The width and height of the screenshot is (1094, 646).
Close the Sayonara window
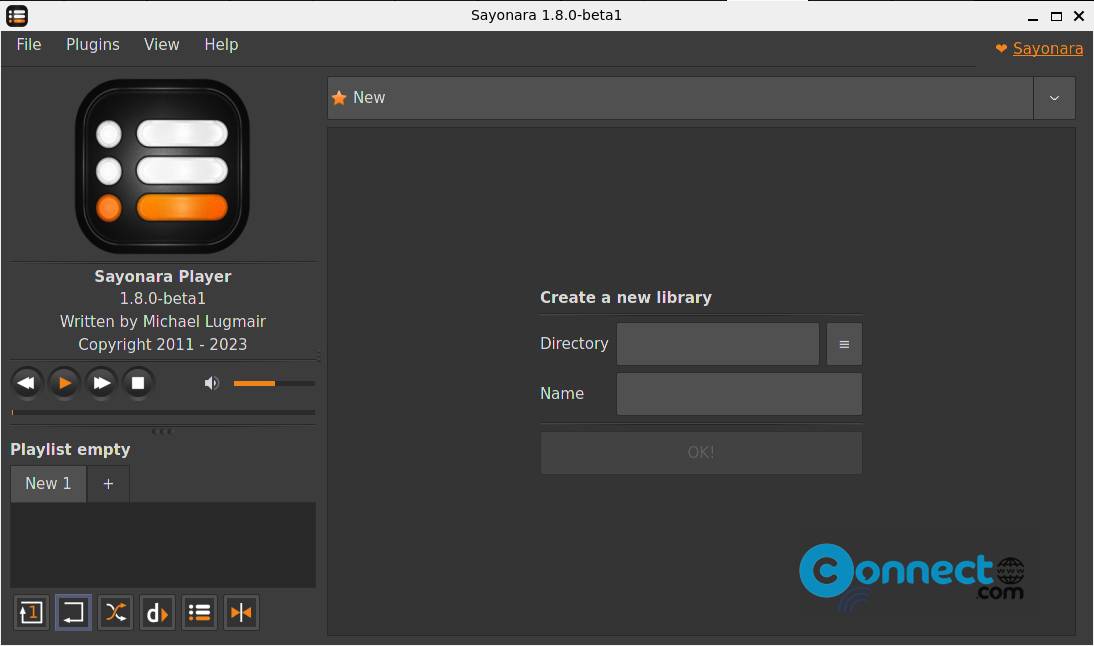click(x=1079, y=16)
